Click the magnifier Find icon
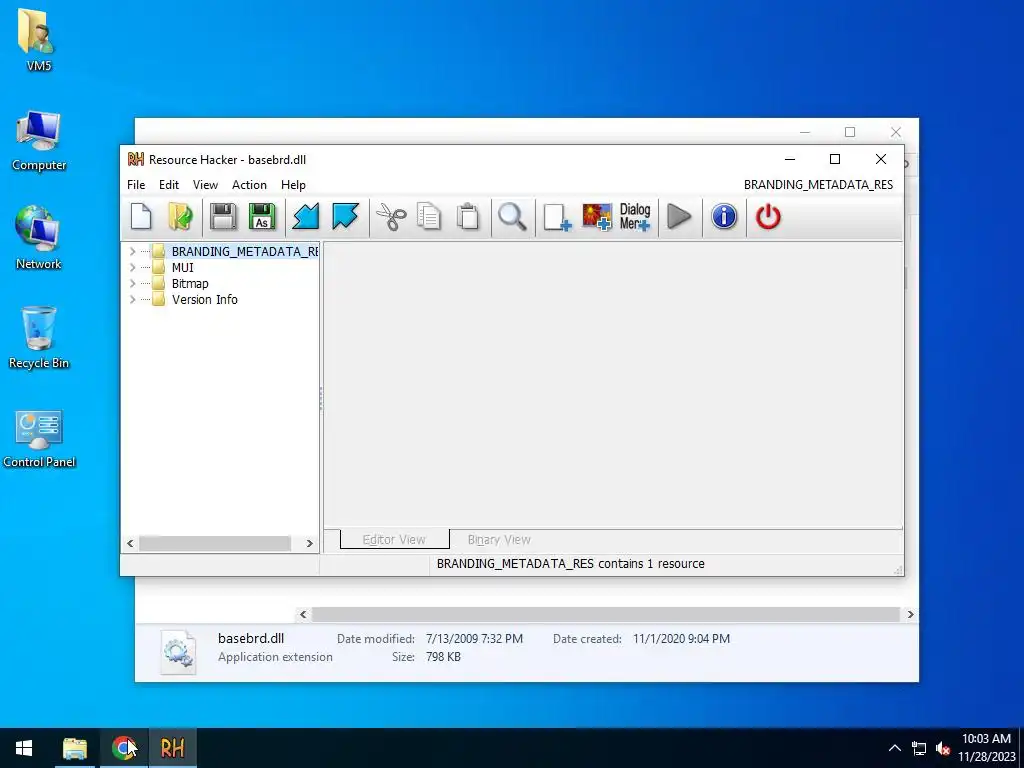1024x768 pixels. pyautogui.click(x=512, y=217)
